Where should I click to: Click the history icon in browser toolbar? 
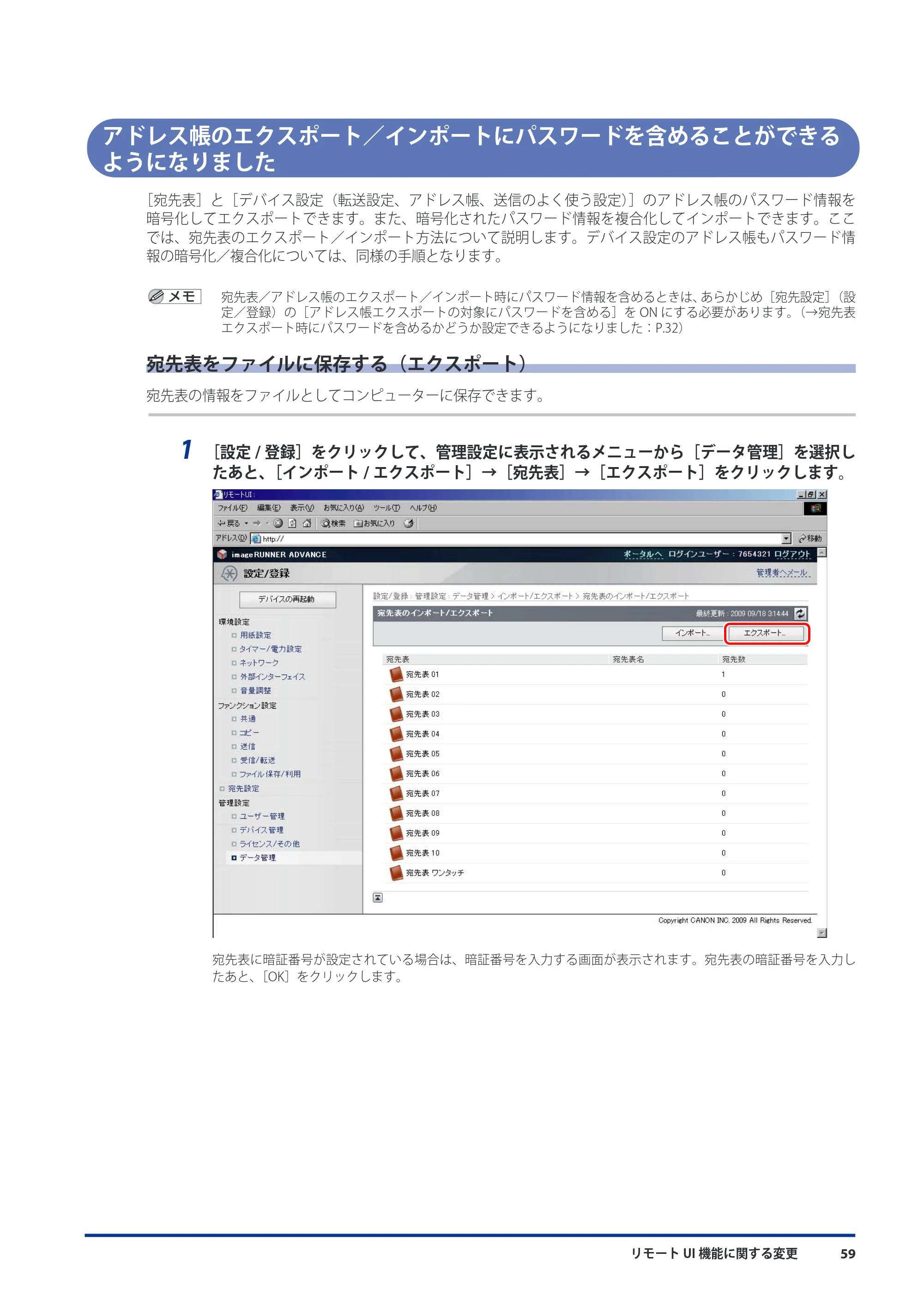pos(409,523)
